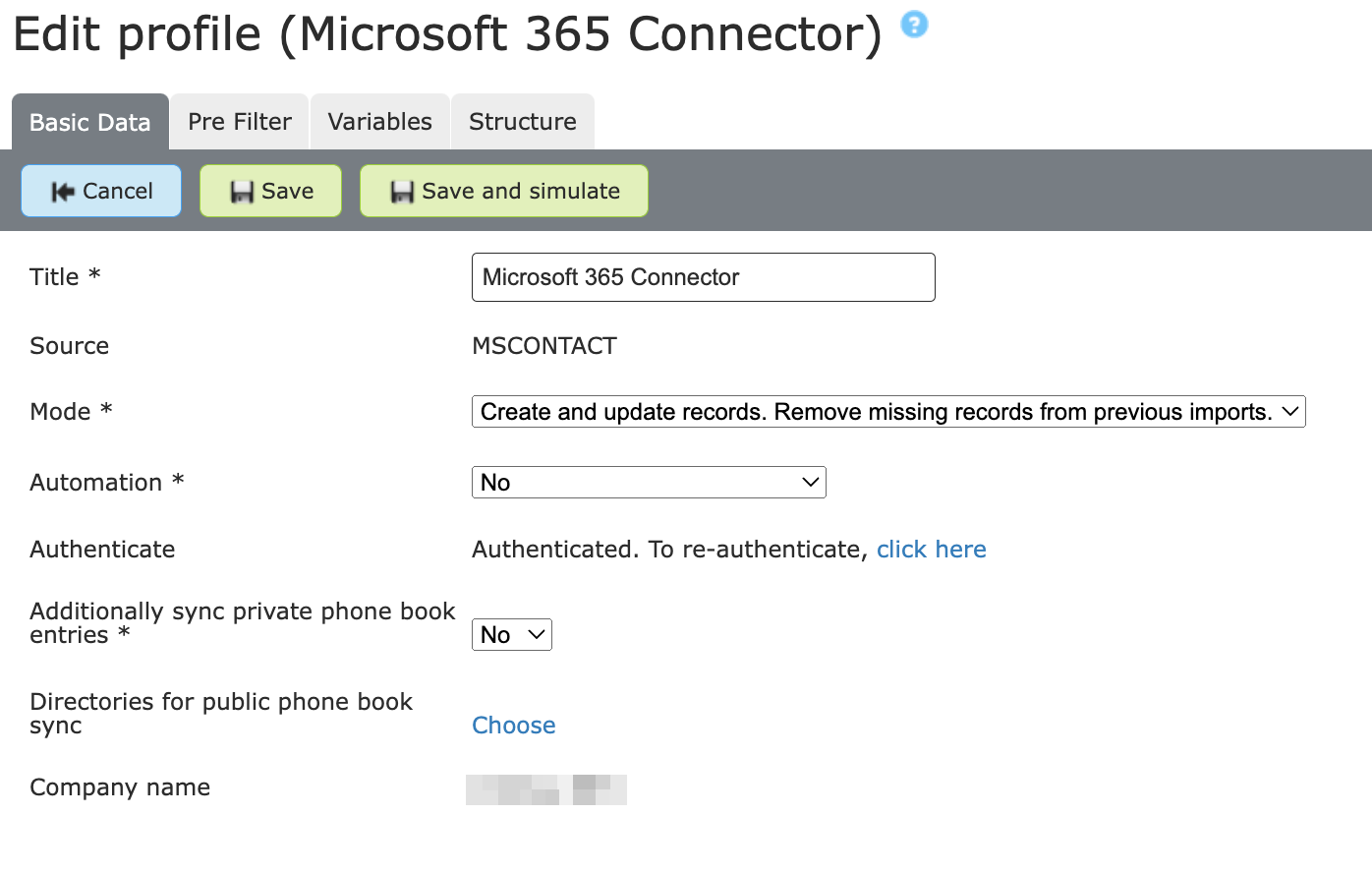
Task: Click Save and simulate button
Action: click(504, 191)
